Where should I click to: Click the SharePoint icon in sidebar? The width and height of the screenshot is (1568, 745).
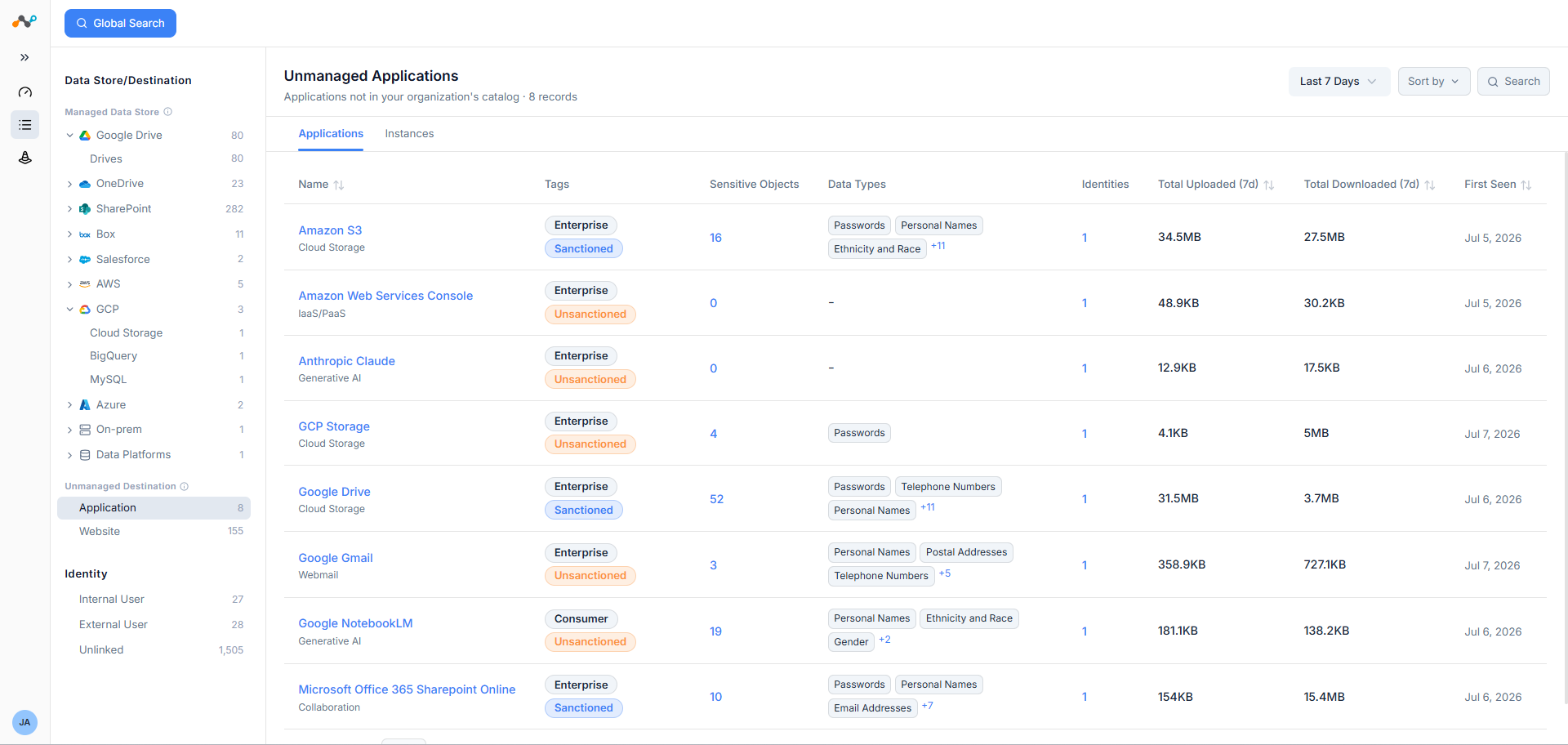(x=85, y=209)
